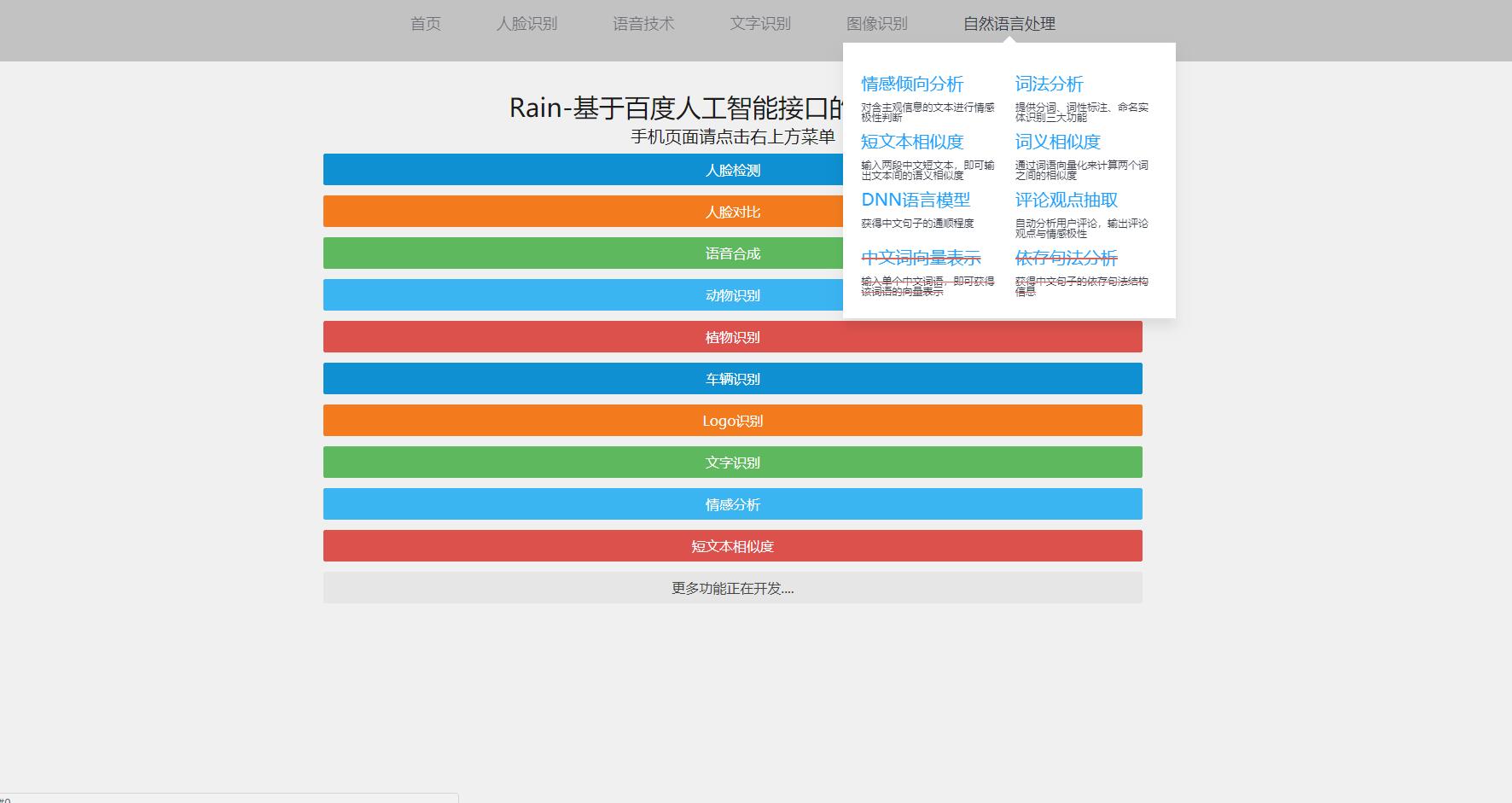Select 情感倾向分析 in the dropdown
The image size is (1512, 803).
point(912,84)
